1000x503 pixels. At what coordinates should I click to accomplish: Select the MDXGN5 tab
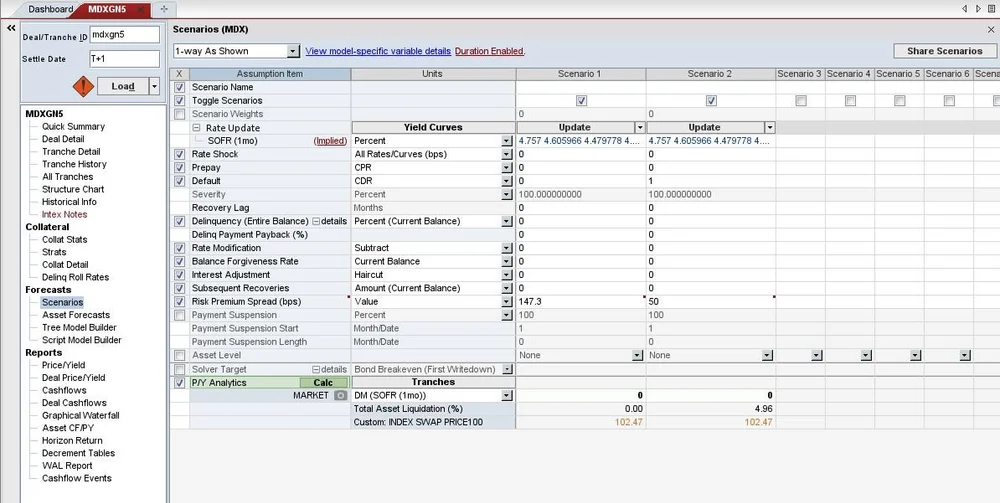pos(107,10)
